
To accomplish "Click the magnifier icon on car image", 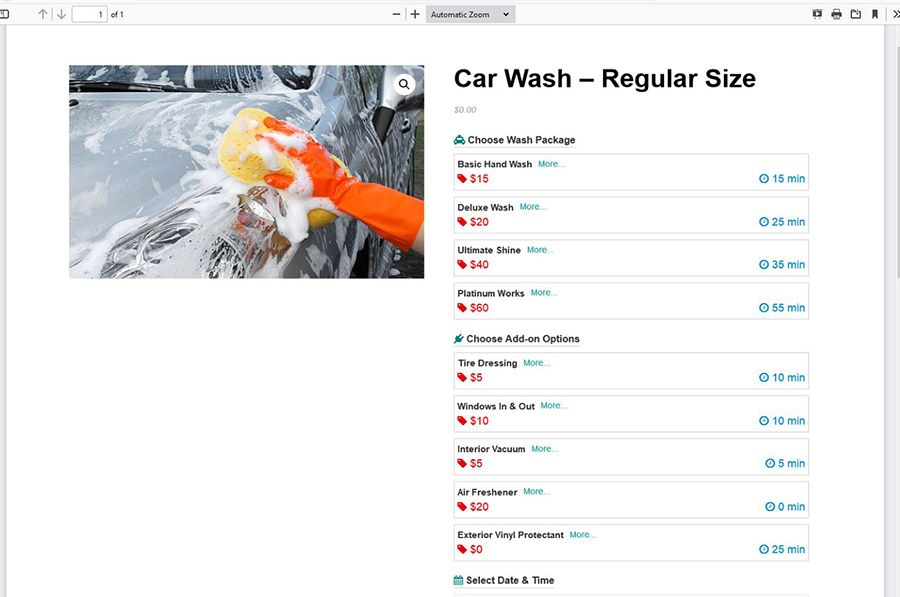I will [404, 84].
